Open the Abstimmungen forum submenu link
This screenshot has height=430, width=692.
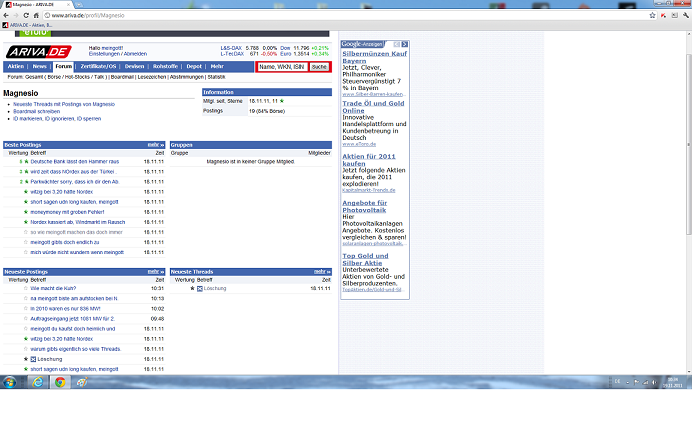[187, 77]
